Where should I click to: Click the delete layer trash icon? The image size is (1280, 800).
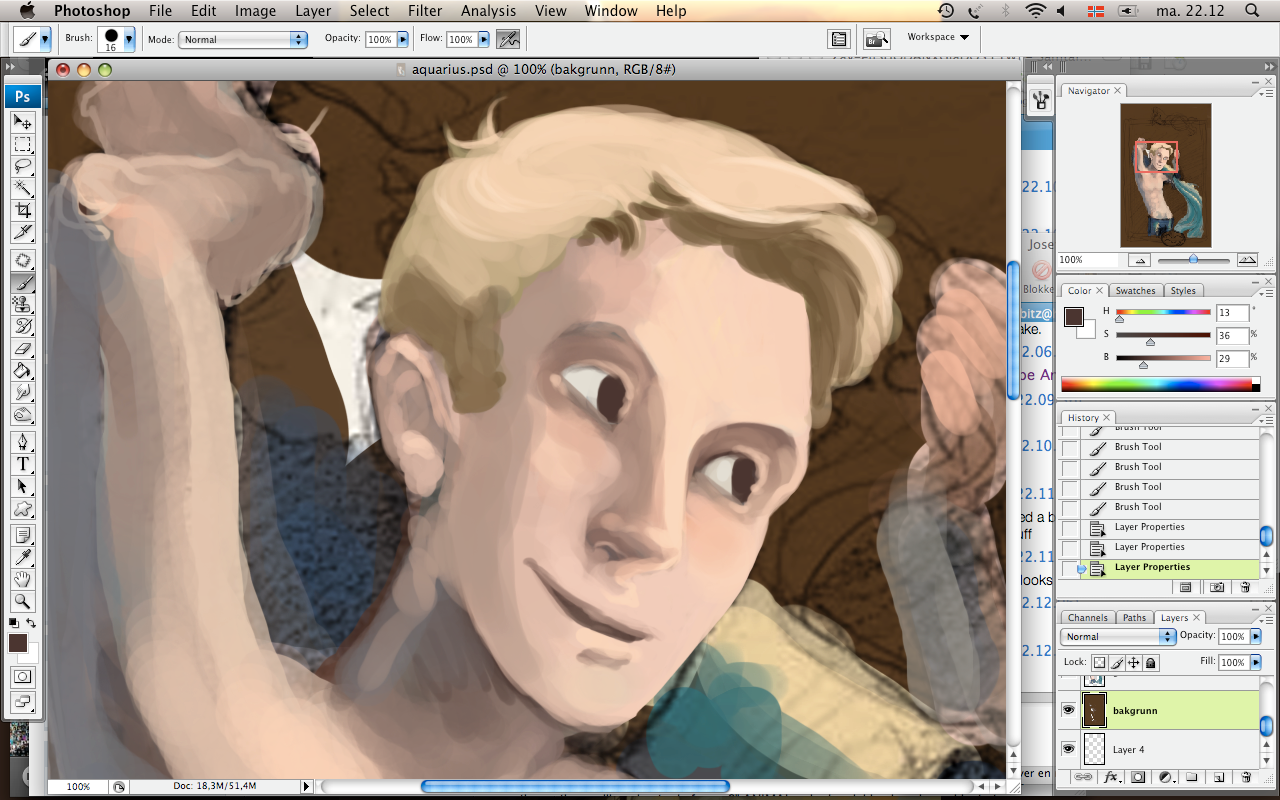(x=1245, y=777)
